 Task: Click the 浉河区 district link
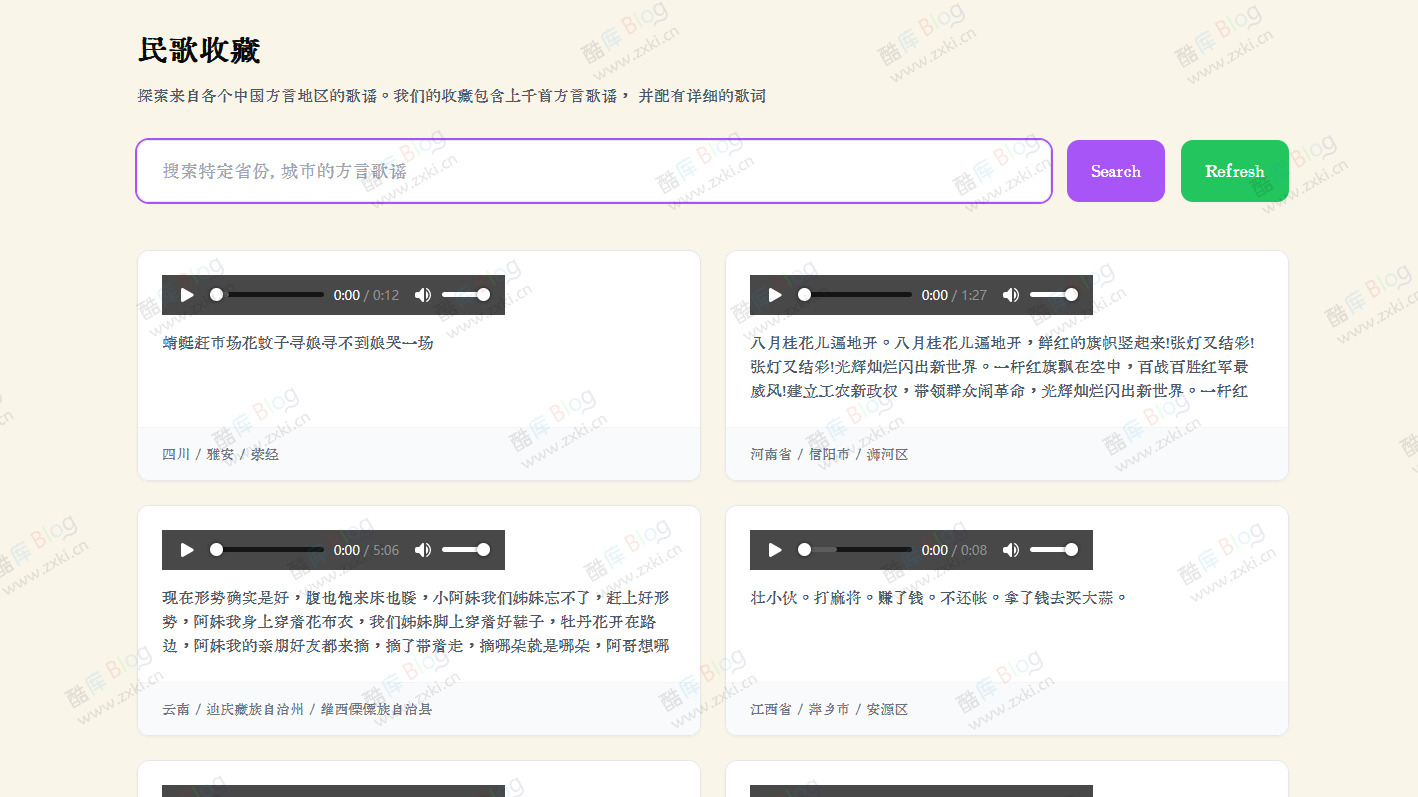tap(886, 453)
